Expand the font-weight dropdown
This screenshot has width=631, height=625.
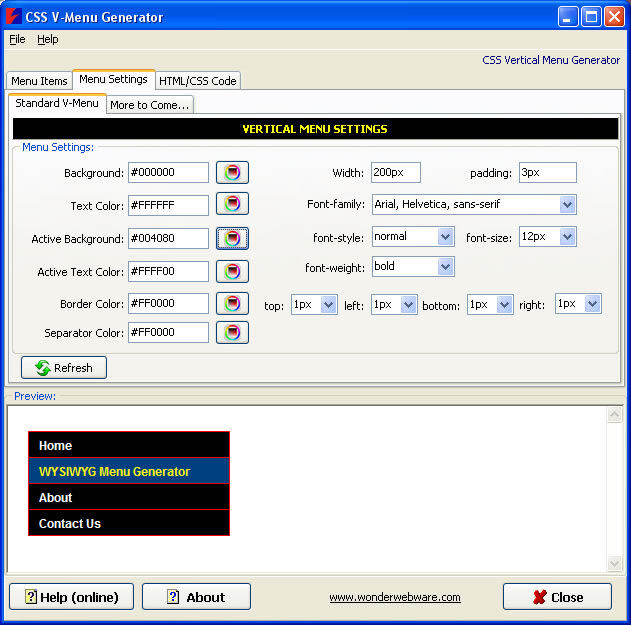pos(445,267)
